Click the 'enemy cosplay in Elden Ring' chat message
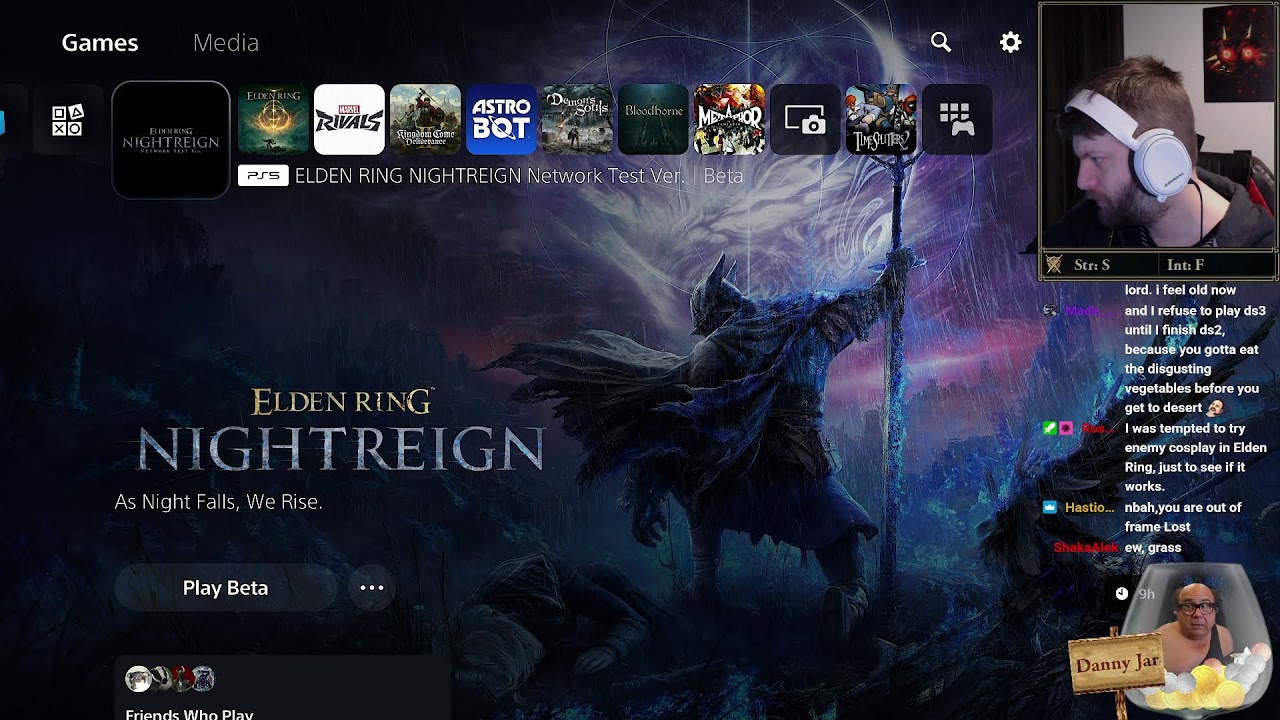 (1195, 457)
